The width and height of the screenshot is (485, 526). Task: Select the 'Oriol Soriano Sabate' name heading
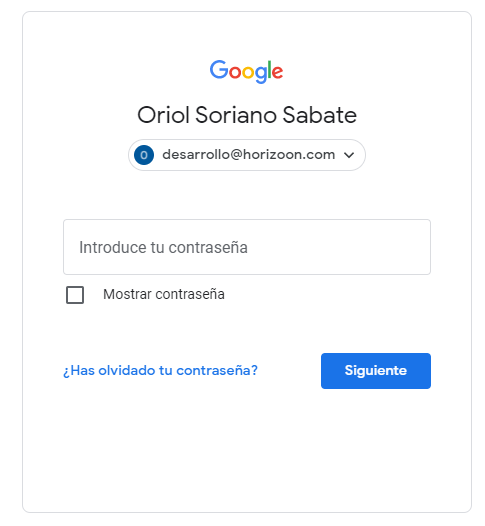click(x=247, y=115)
